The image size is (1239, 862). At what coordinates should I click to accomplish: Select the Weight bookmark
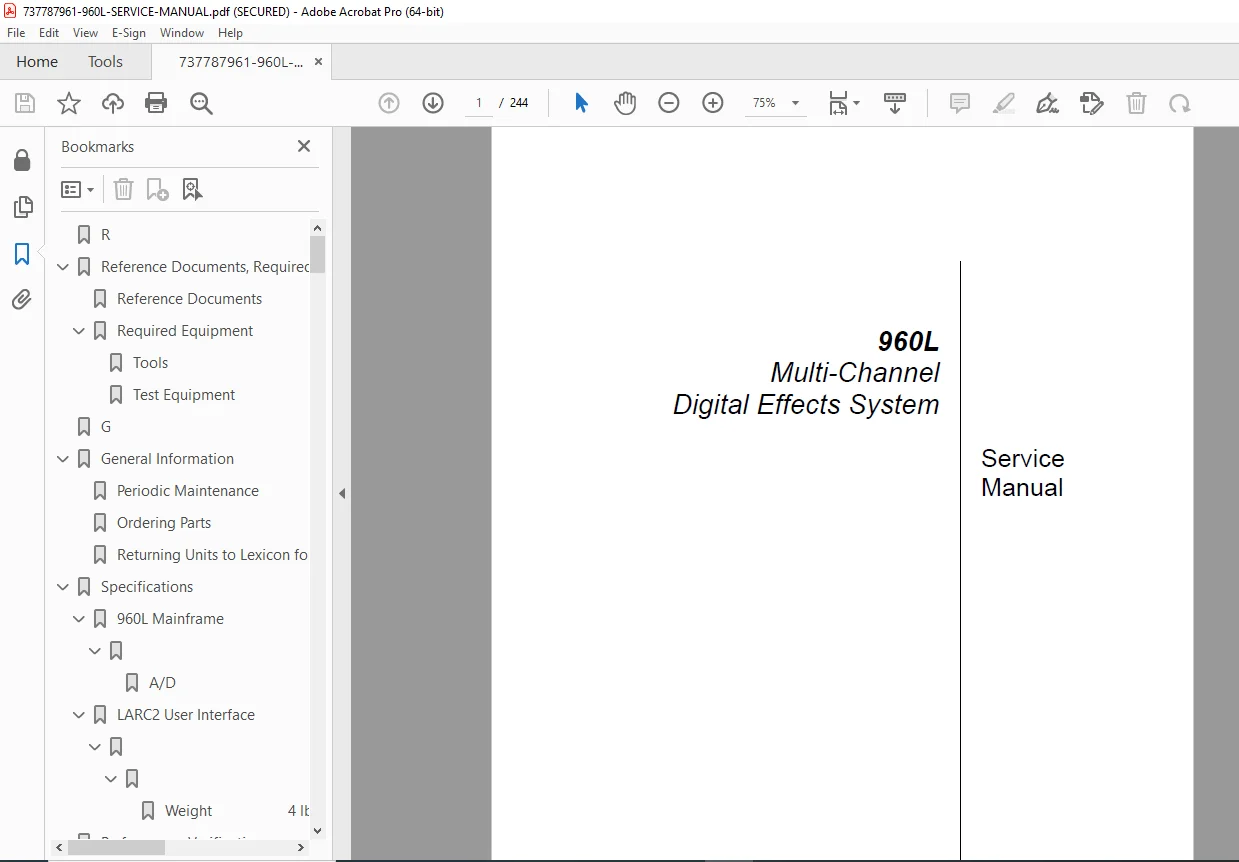(188, 811)
